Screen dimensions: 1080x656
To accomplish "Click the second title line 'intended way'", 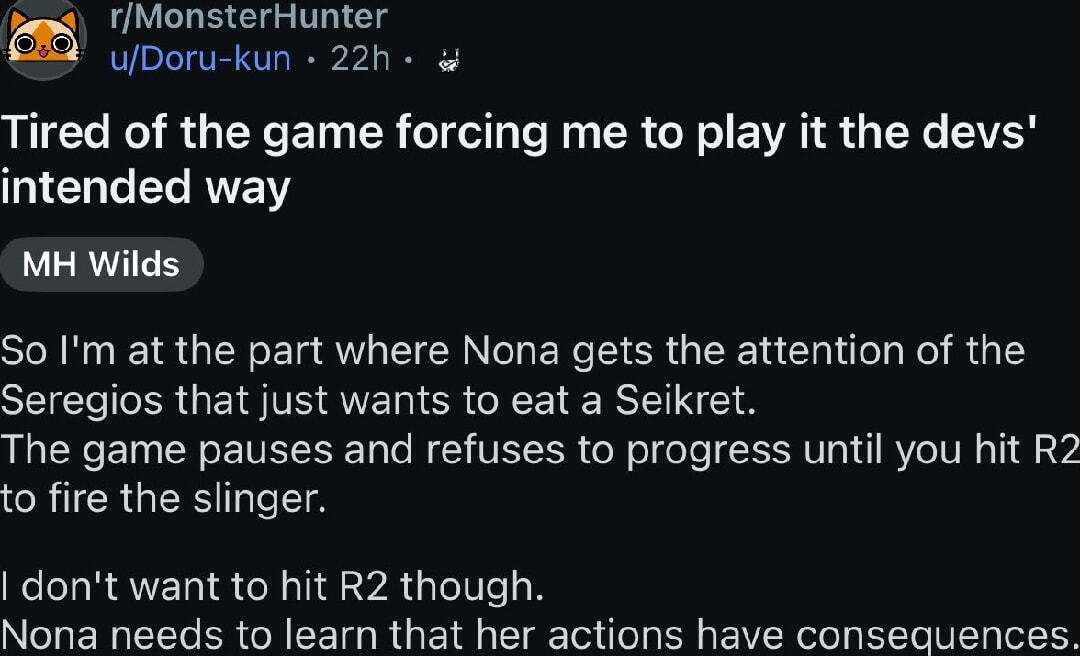I will [145, 187].
